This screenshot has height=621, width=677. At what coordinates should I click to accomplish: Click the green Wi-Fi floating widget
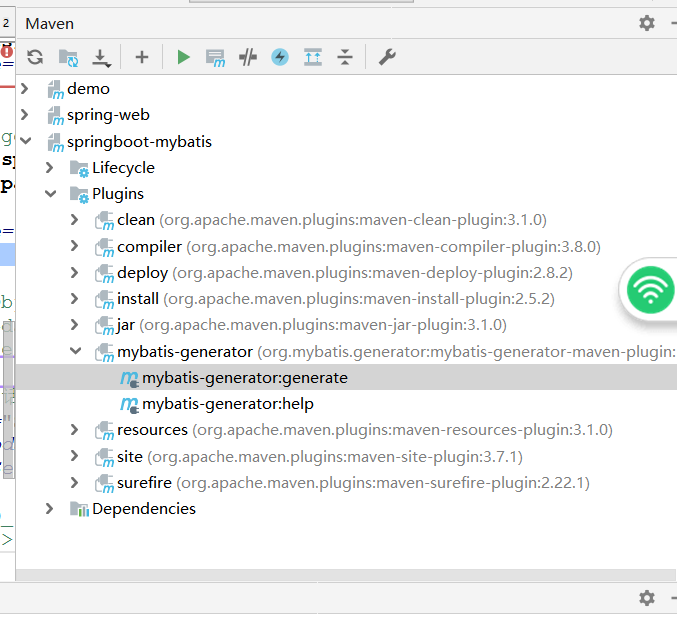[650, 290]
